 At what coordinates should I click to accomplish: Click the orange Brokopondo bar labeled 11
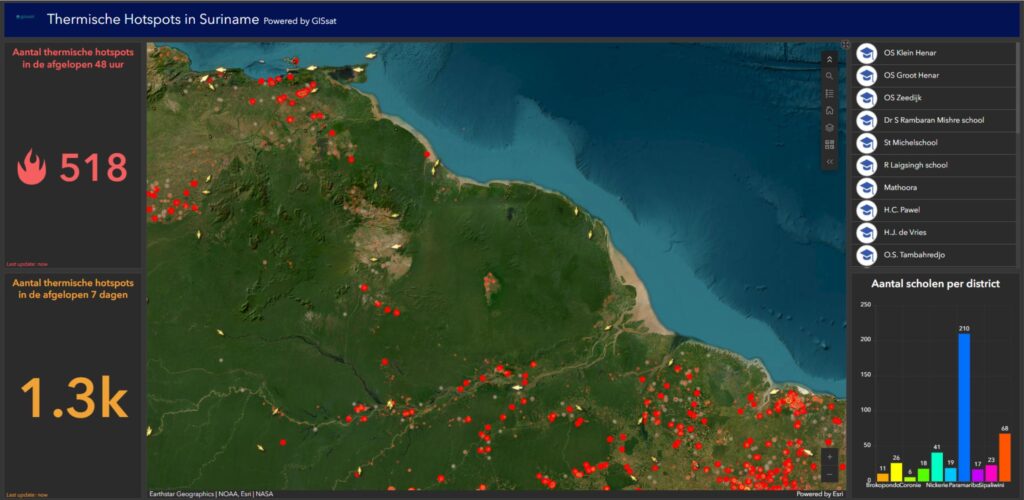coord(883,478)
